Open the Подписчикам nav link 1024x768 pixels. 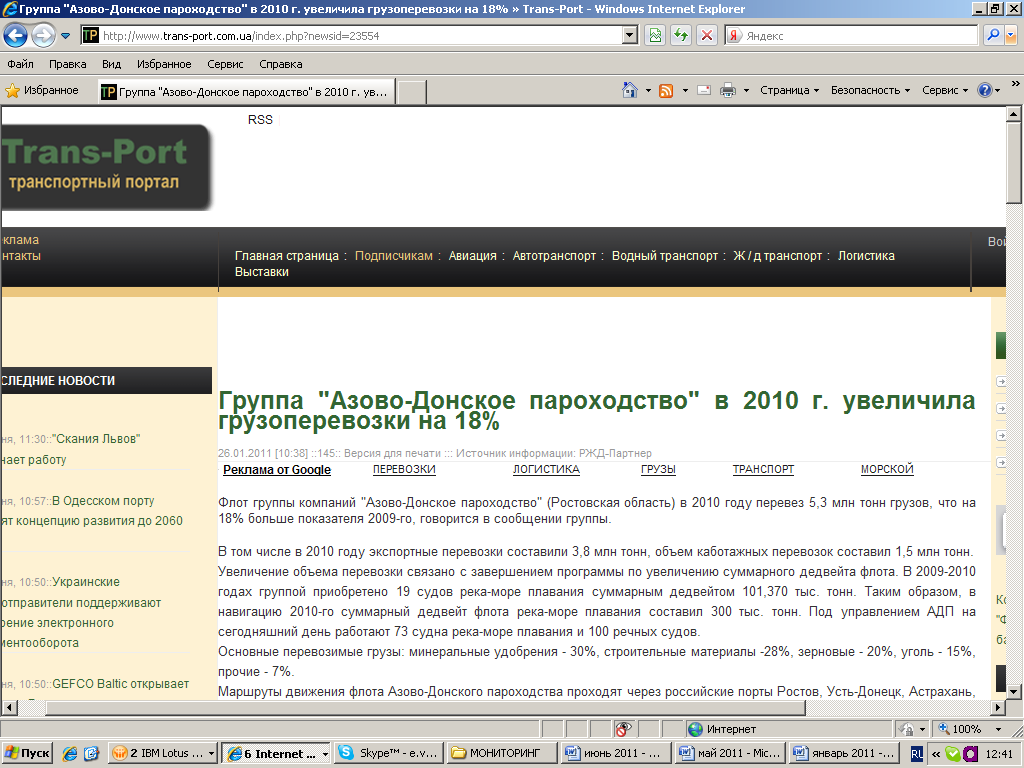point(394,256)
